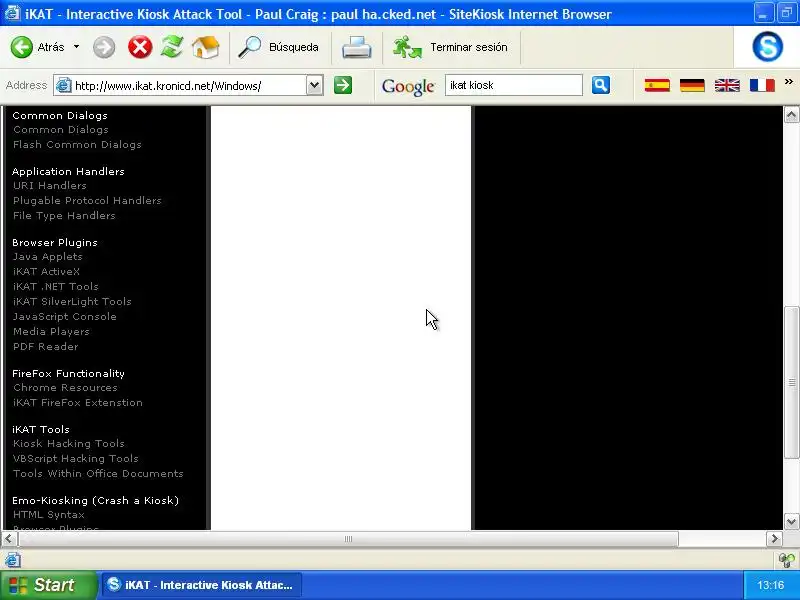Switch language with the German flag
This screenshot has width=800, height=600.
click(692, 85)
